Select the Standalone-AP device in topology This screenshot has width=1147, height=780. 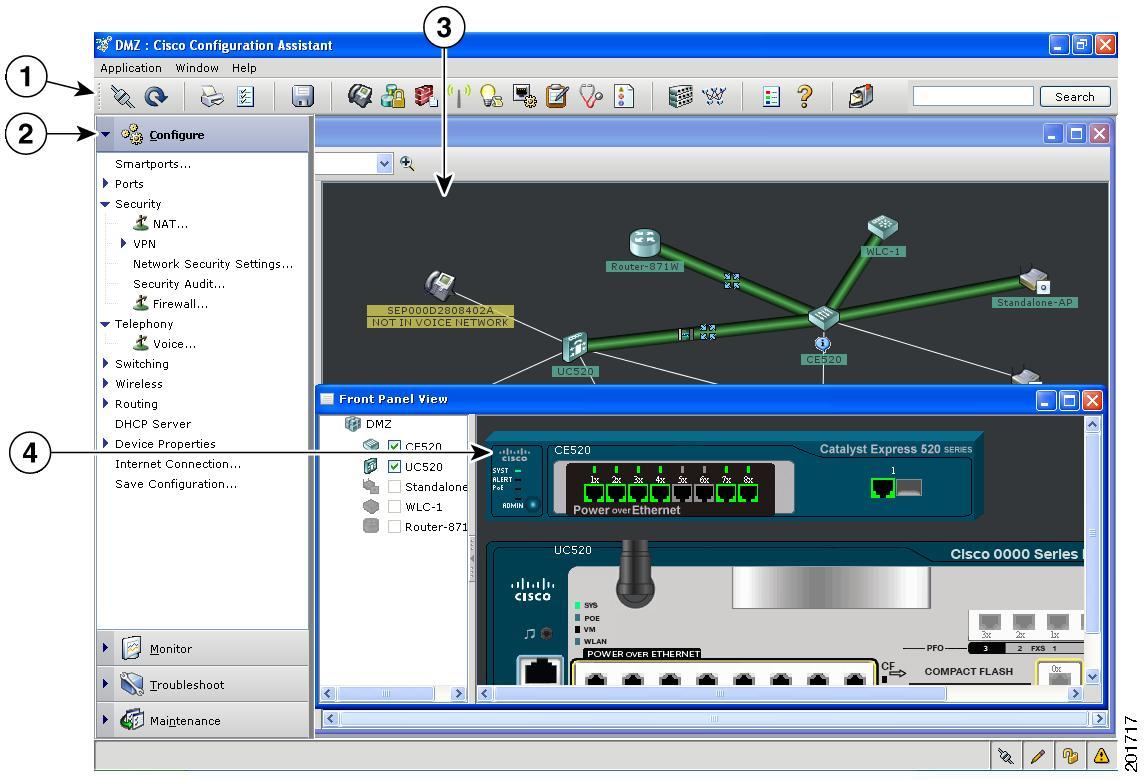pos(1035,281)
